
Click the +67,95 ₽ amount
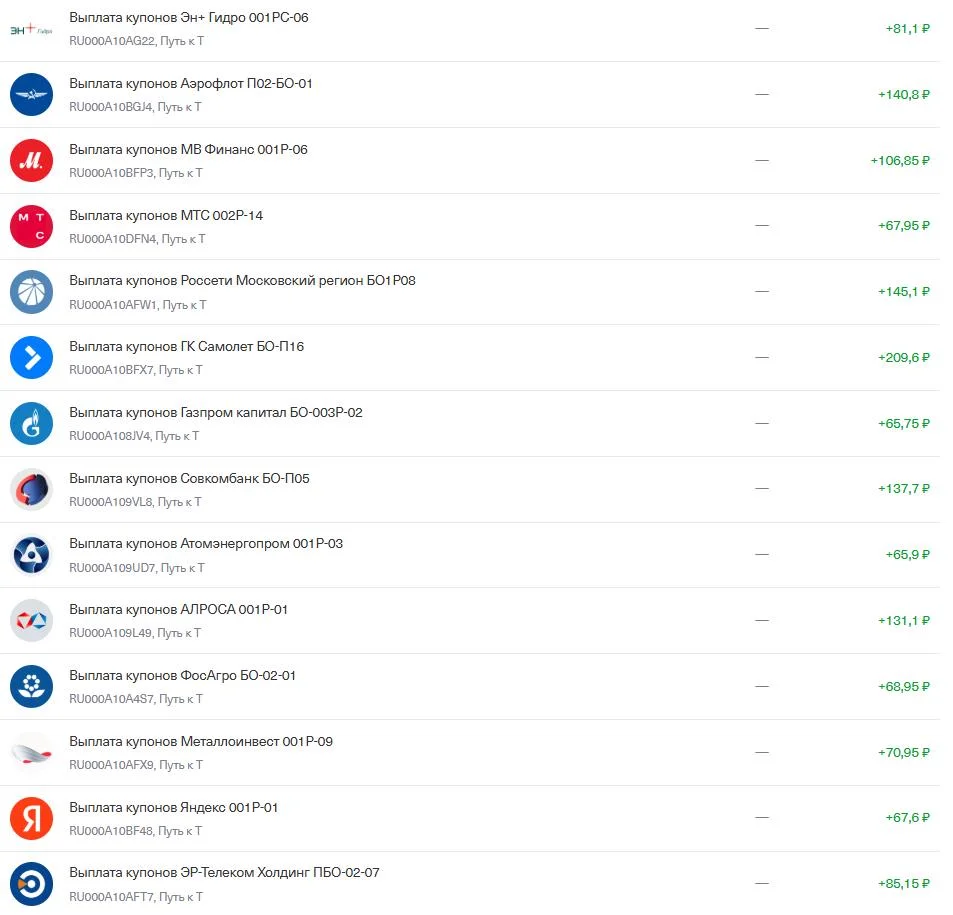click(904, 226)
